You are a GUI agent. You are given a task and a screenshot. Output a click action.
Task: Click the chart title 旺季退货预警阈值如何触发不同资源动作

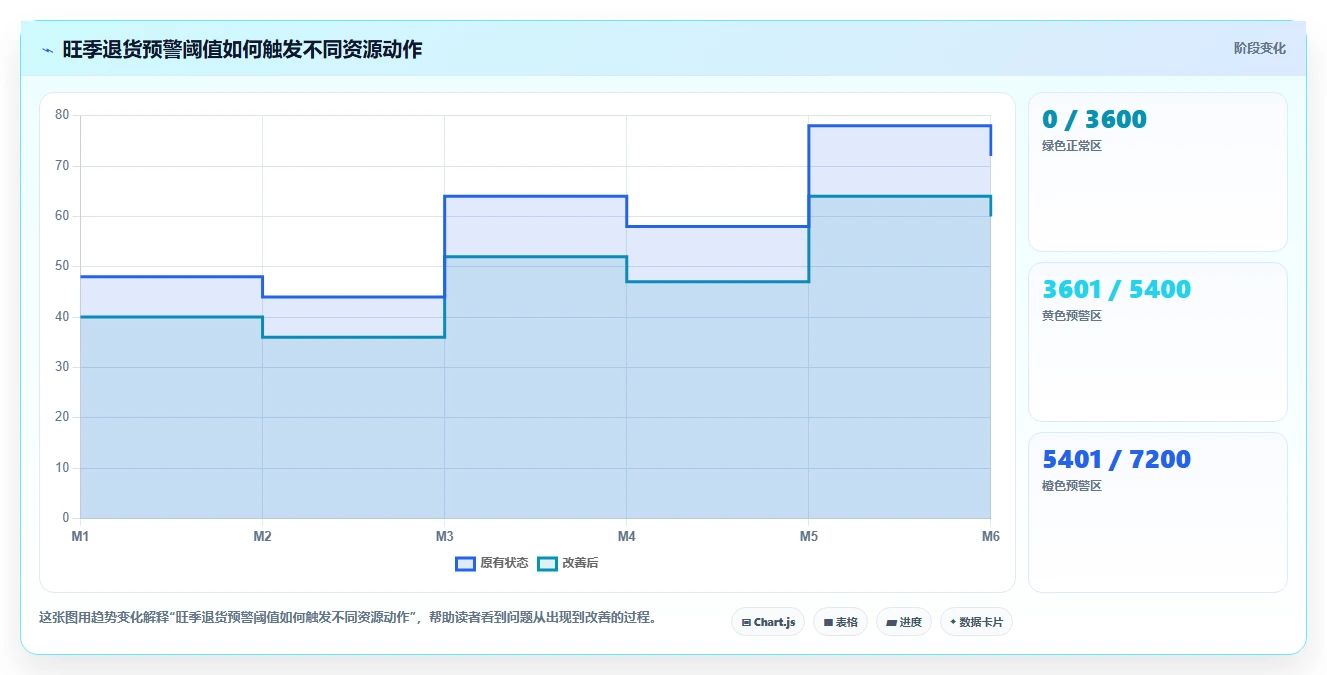coord(242,50)
